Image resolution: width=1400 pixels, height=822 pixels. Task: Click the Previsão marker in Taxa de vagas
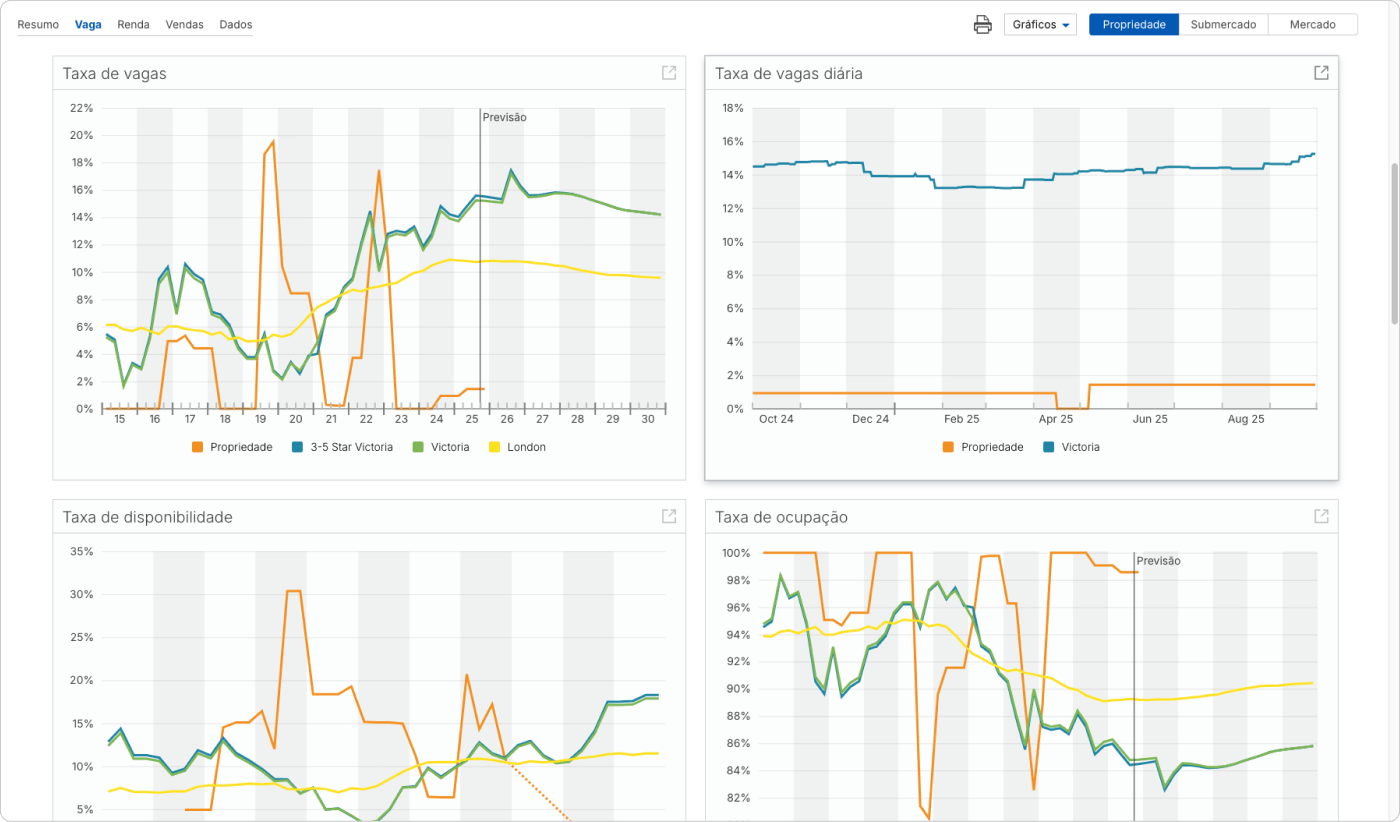point(504,117)
